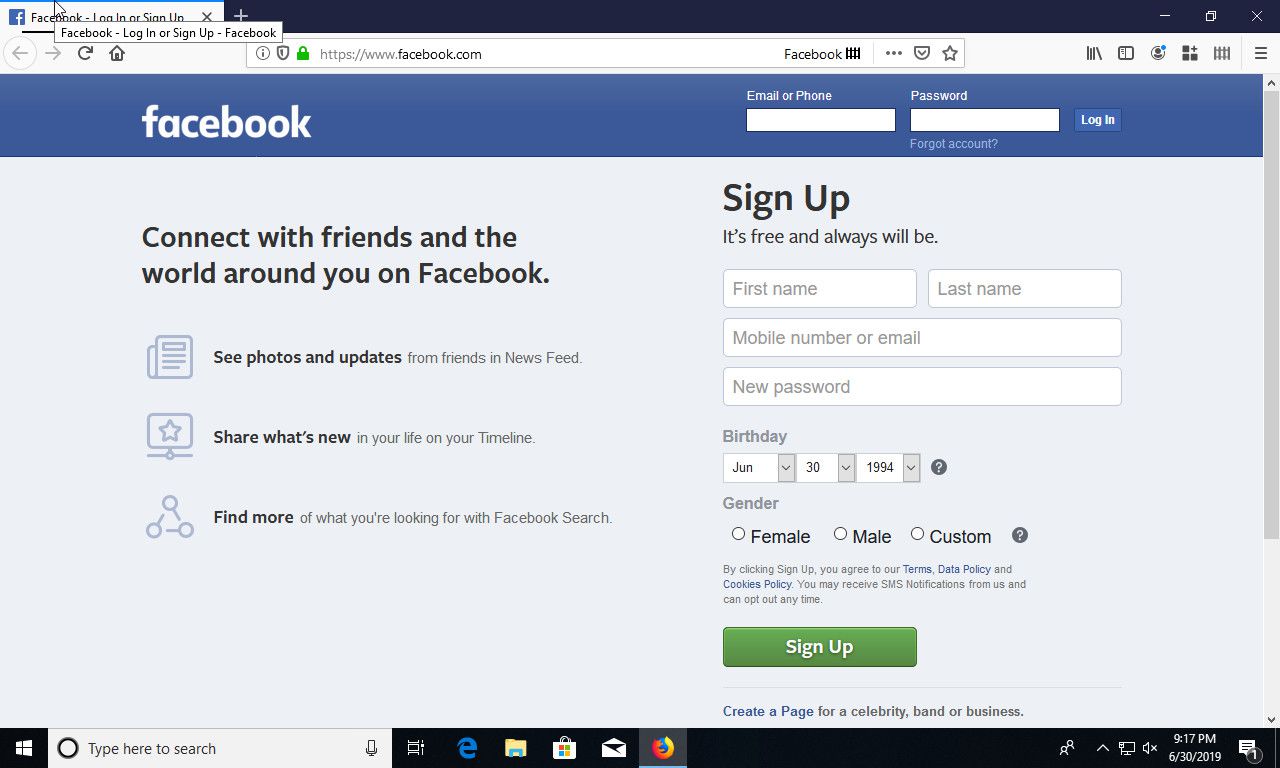Open the Firefox Library icon
The width and height of the screenshot is (1280, 768).
click(1094, 54)
